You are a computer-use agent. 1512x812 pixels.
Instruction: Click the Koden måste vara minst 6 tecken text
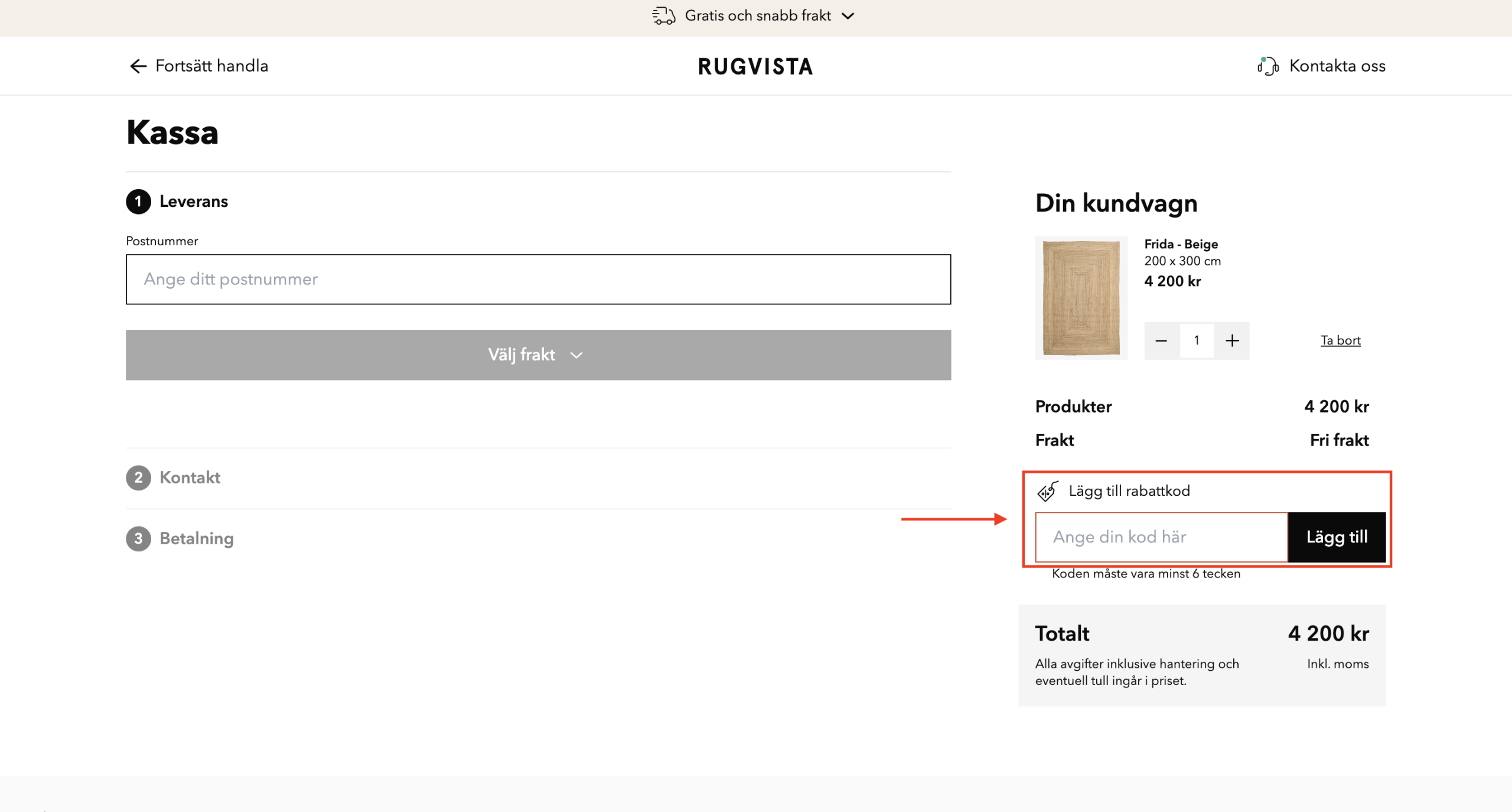tap(1146, 574)
